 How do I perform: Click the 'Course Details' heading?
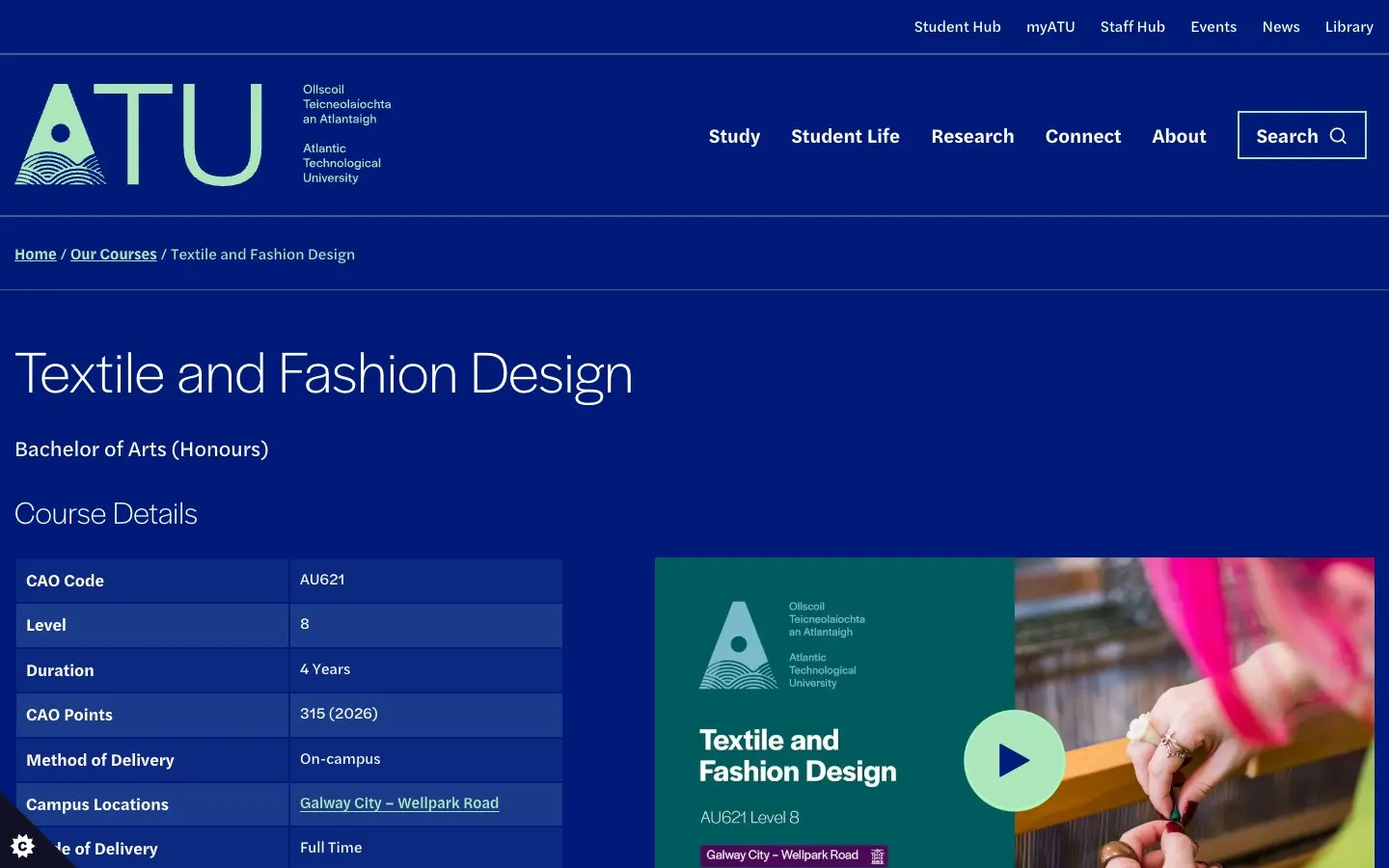pos(106,514)
